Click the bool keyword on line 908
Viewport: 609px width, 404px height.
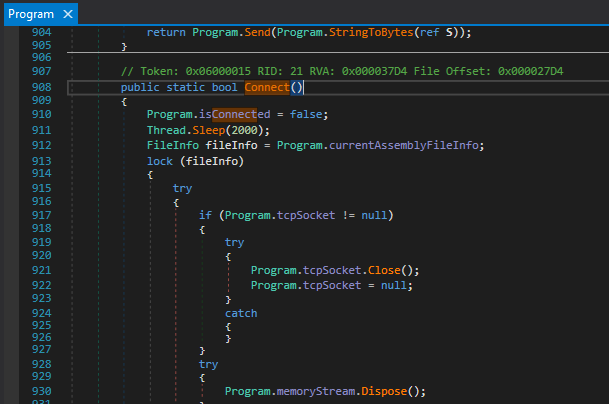click(224, 87)
